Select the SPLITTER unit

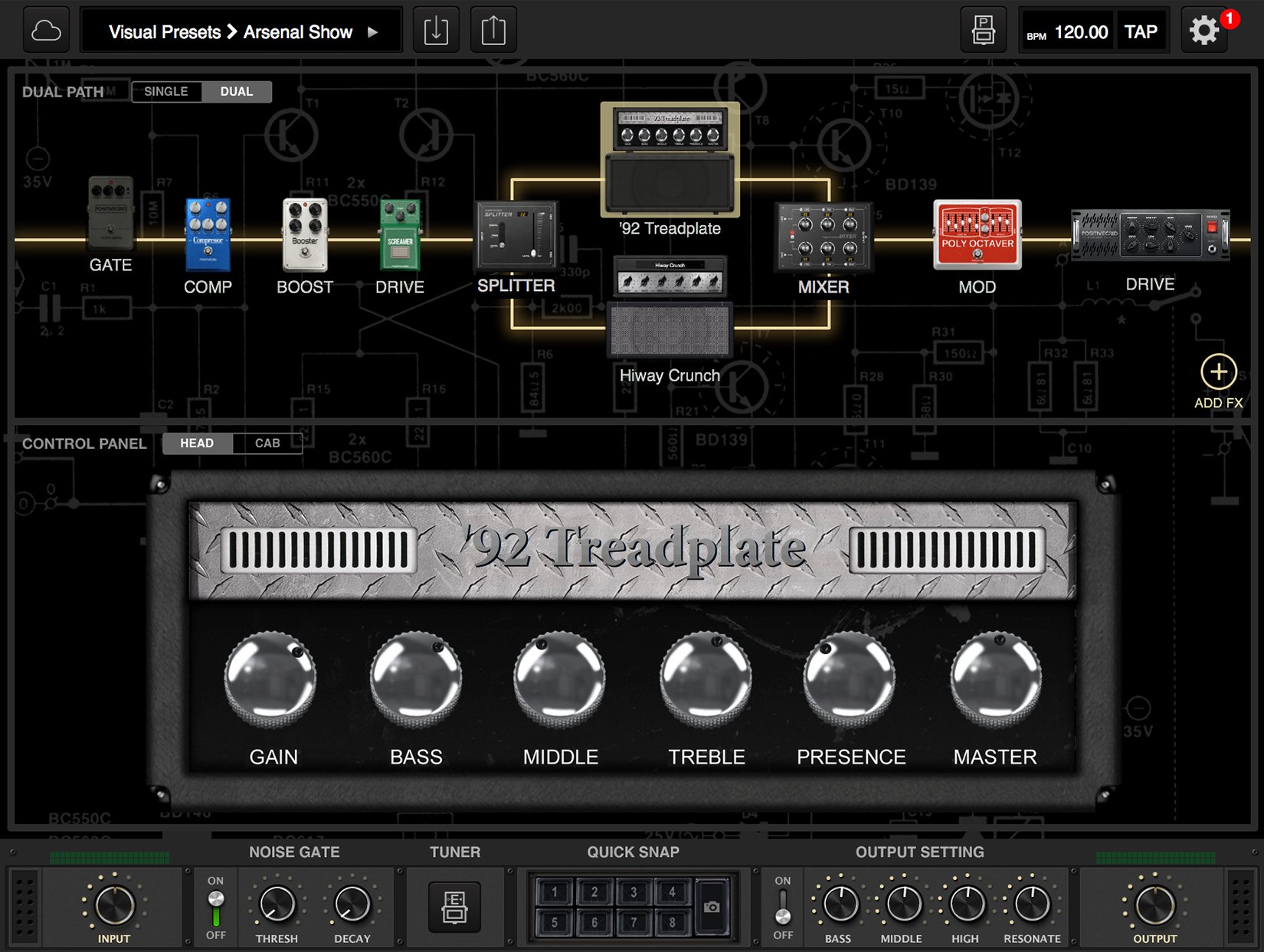point(516,236)
